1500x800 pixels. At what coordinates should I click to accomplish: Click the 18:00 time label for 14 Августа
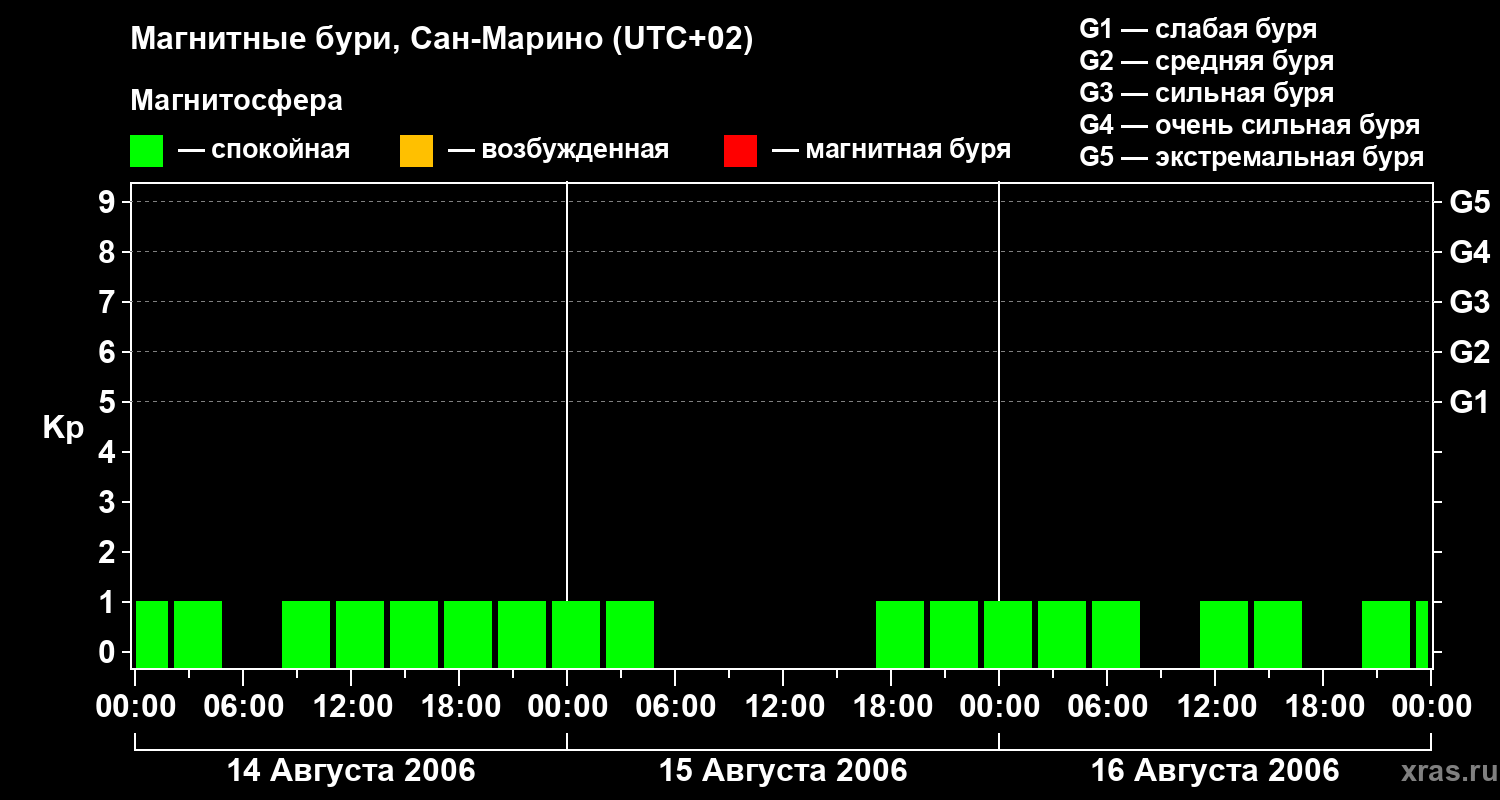click(459, 707)
